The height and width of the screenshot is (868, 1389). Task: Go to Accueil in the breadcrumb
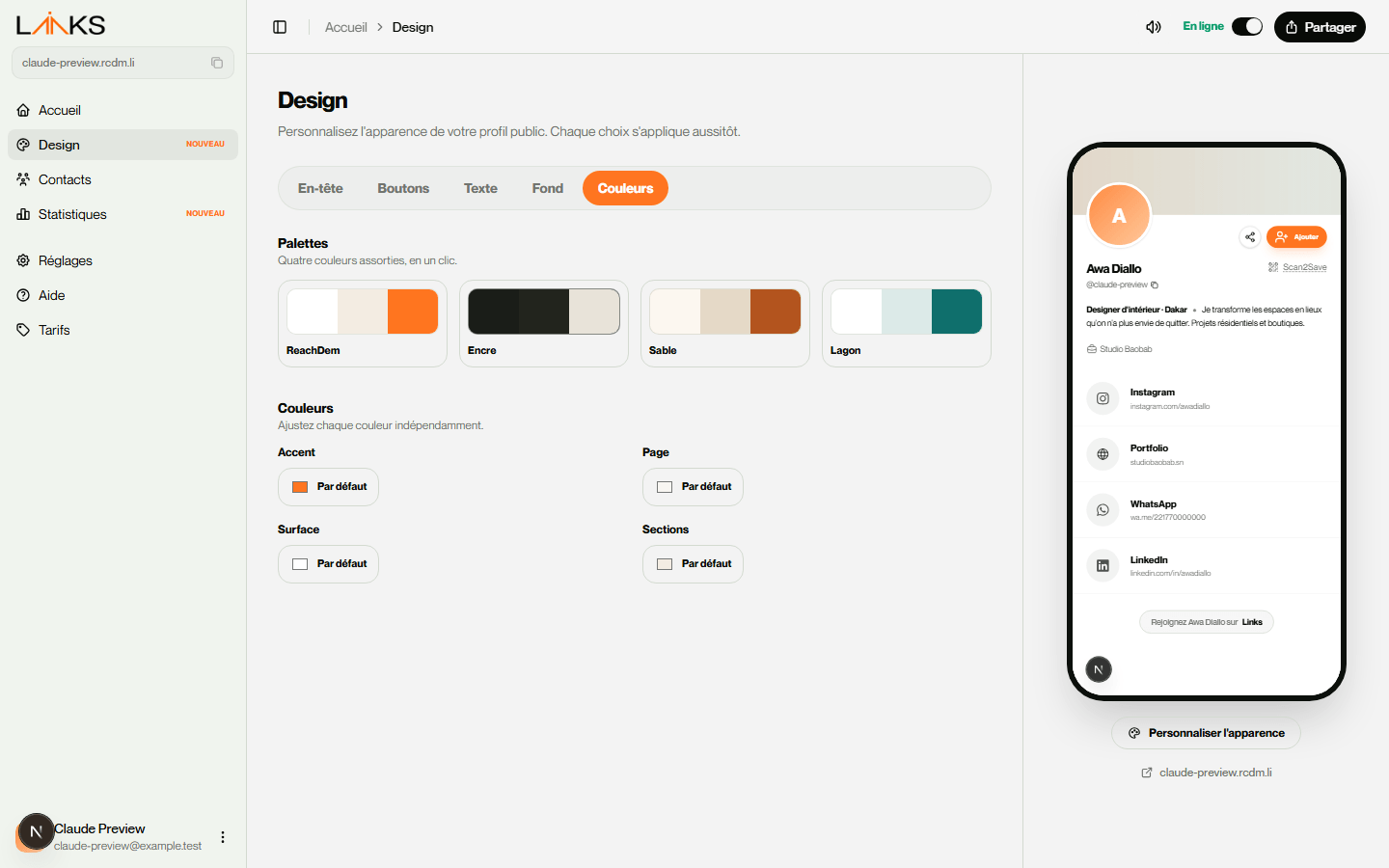click(x=345, y=27)
